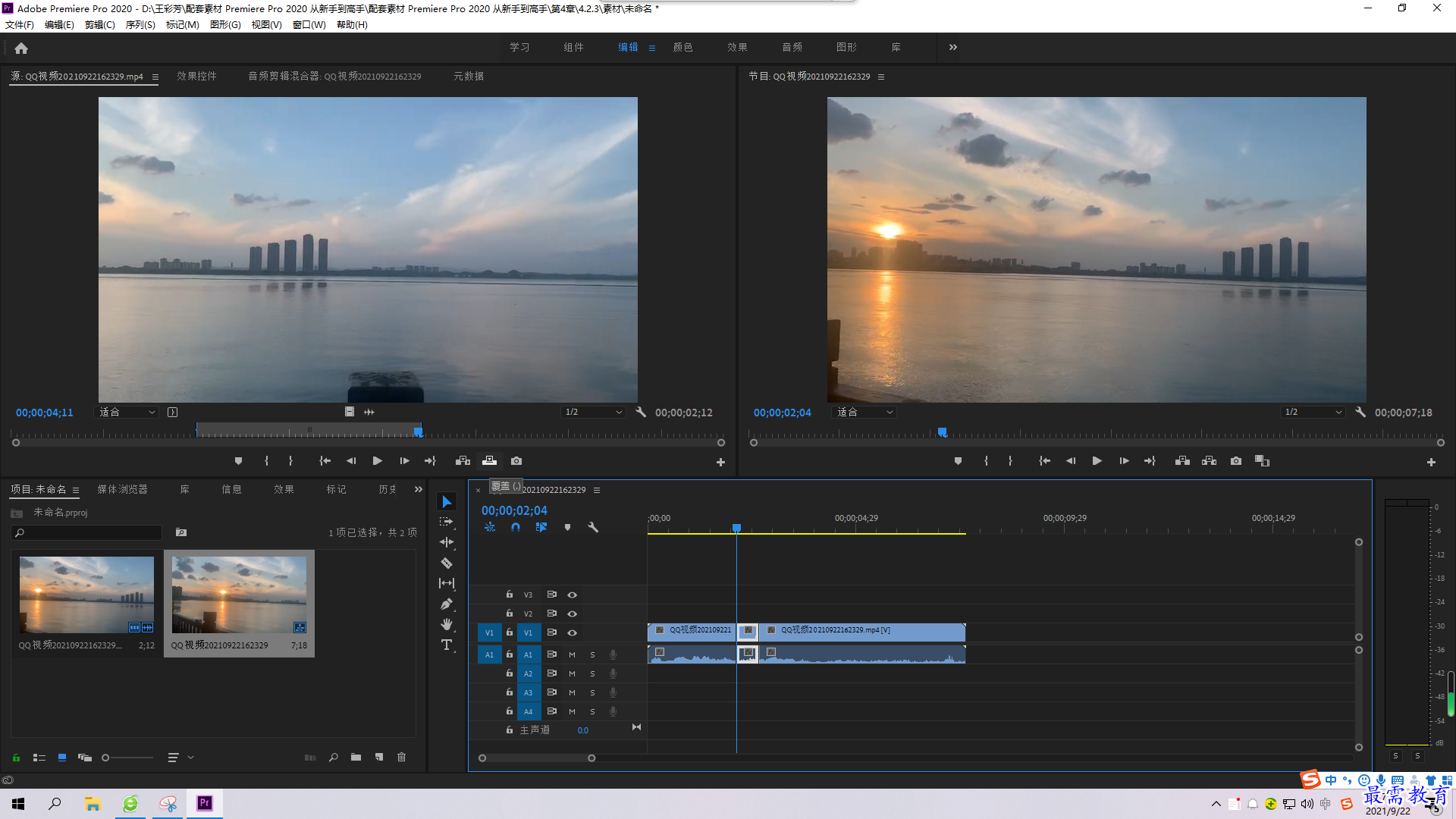
Task: Toggle V3 track output eye
Action: coord(573,595)
